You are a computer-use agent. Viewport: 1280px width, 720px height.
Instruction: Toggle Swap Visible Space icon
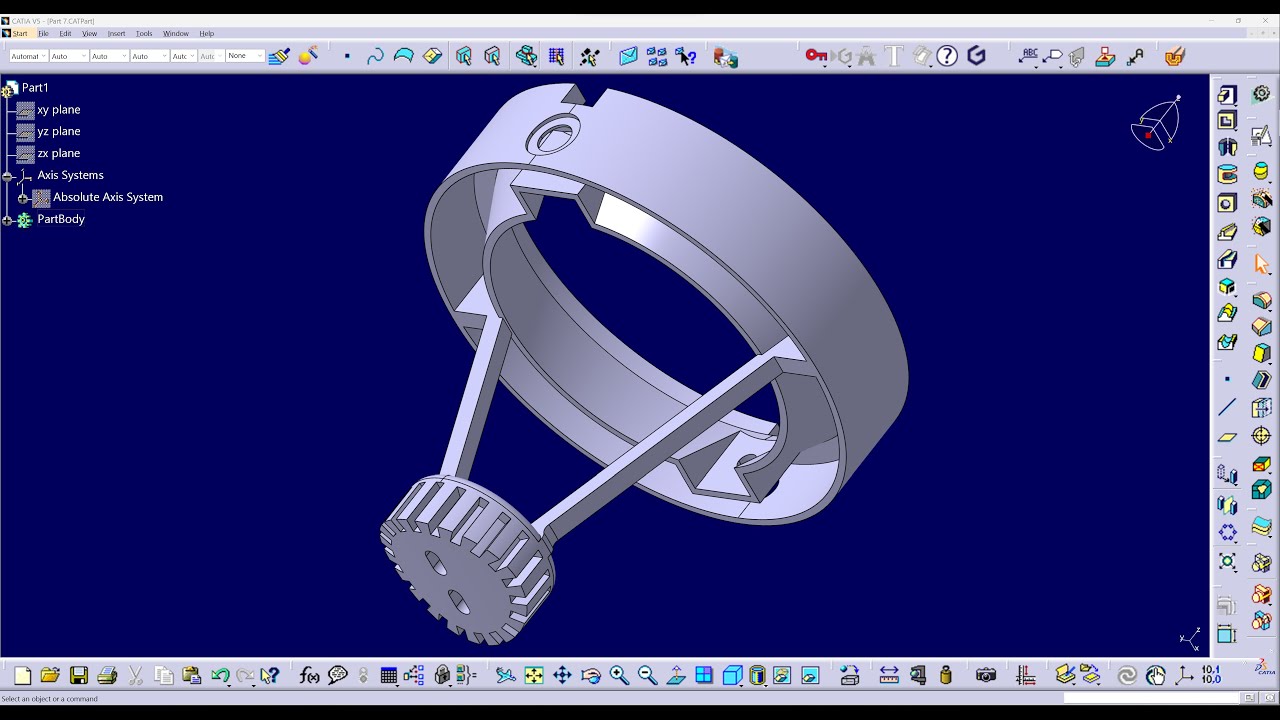pyautogui.click(x=810, y=676)
